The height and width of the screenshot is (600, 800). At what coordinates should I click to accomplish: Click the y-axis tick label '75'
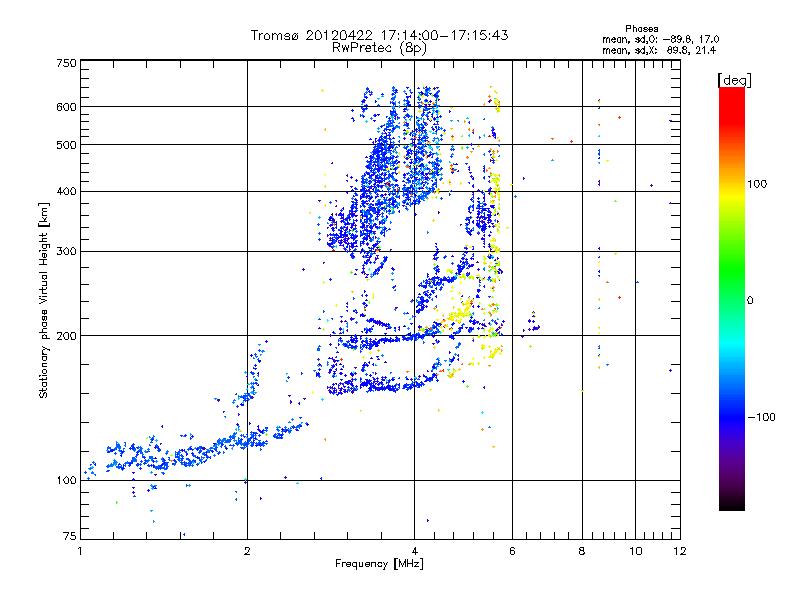(x=70, y=536)
